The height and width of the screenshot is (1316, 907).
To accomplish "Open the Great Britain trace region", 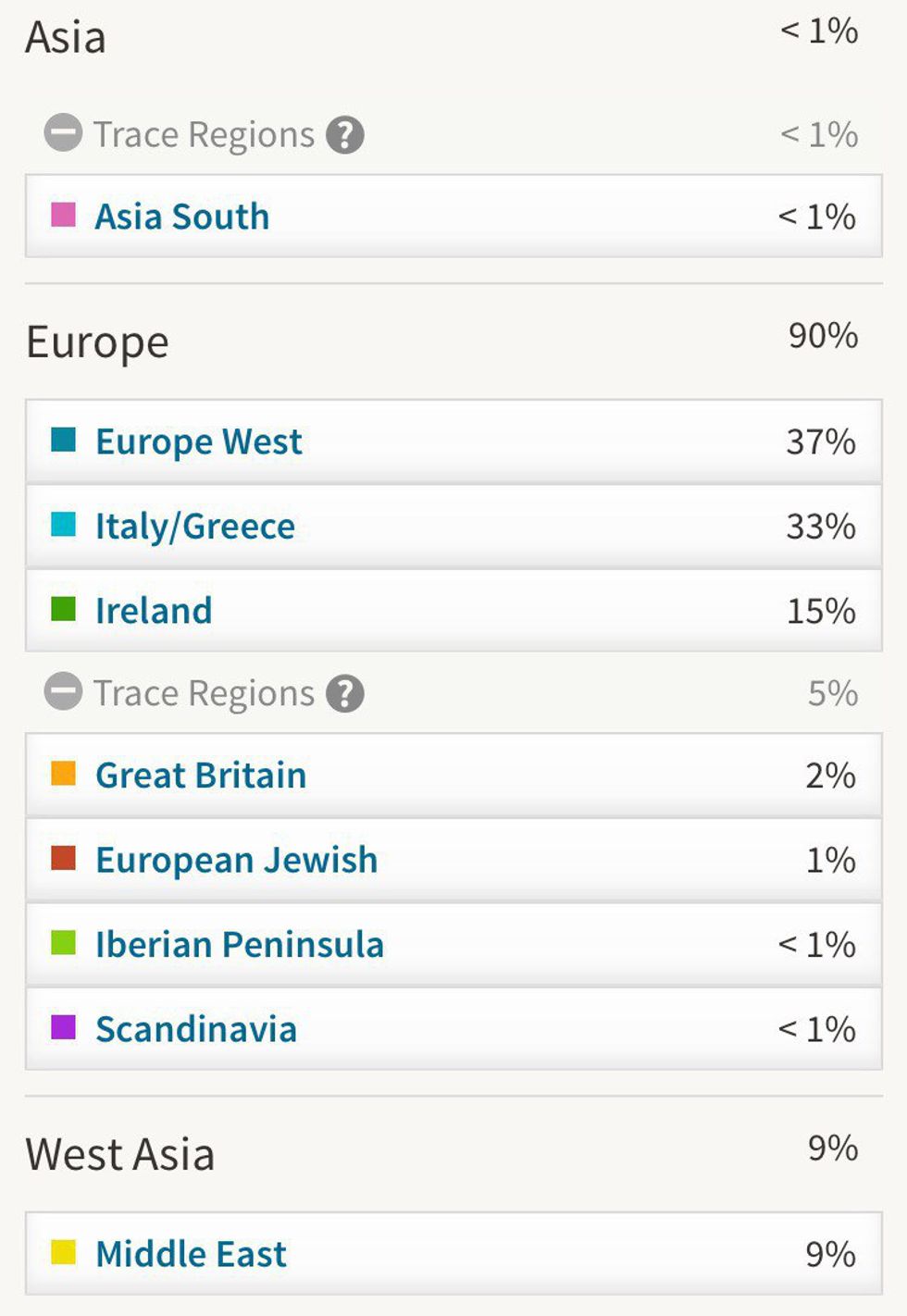I will [453, 775].
